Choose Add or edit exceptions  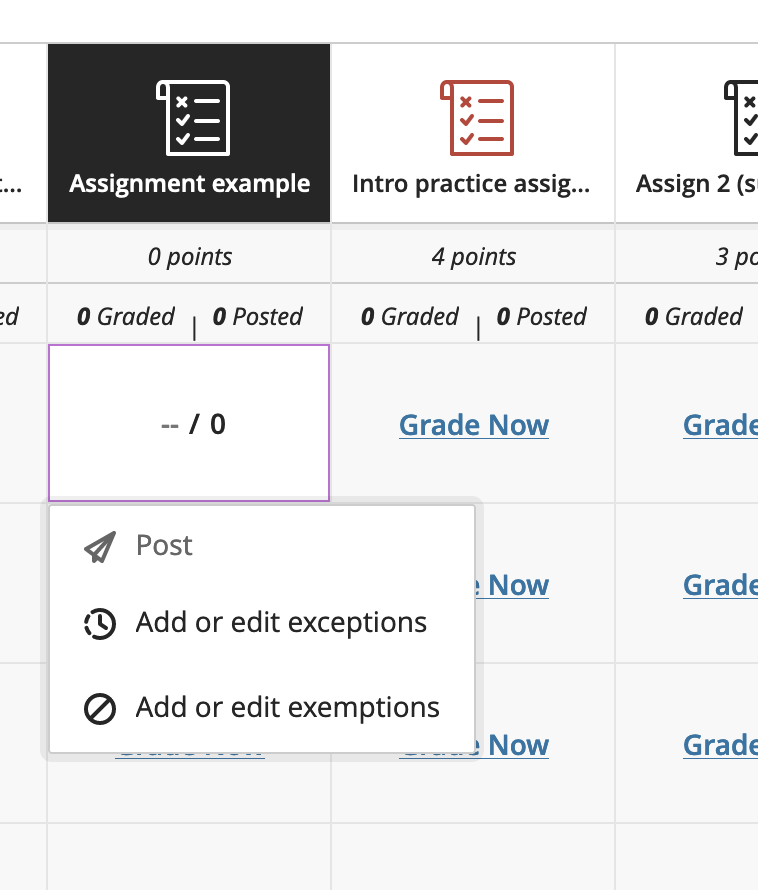pyautogui.click(x=281, y=623)
